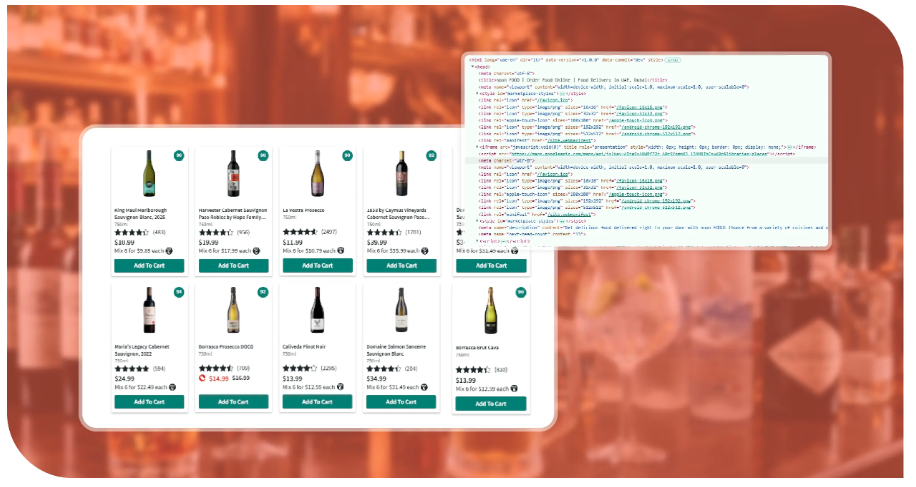
Task: Click La Vostra Prosecco bottle image
Action: (317, 173)
